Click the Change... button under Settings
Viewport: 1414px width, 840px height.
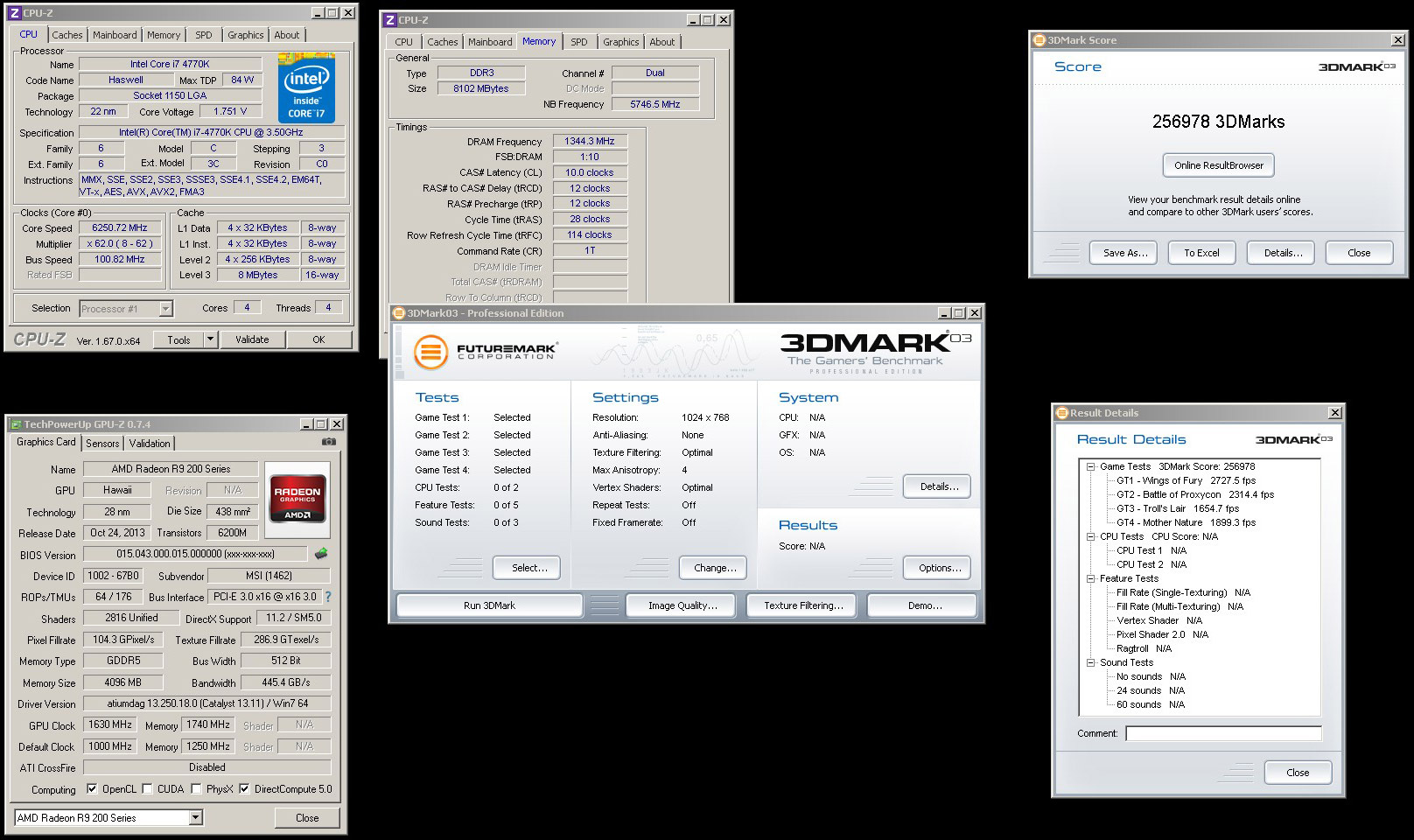pyautogui.click(x=715, y=568)
